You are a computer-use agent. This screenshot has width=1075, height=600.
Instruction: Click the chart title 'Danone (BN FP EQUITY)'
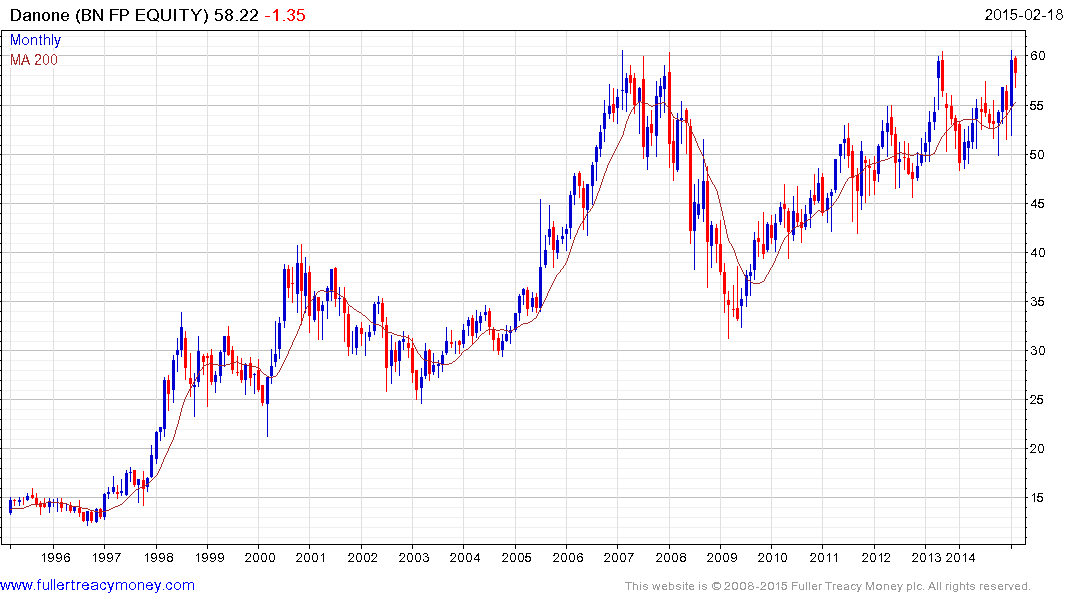[109, 15]
